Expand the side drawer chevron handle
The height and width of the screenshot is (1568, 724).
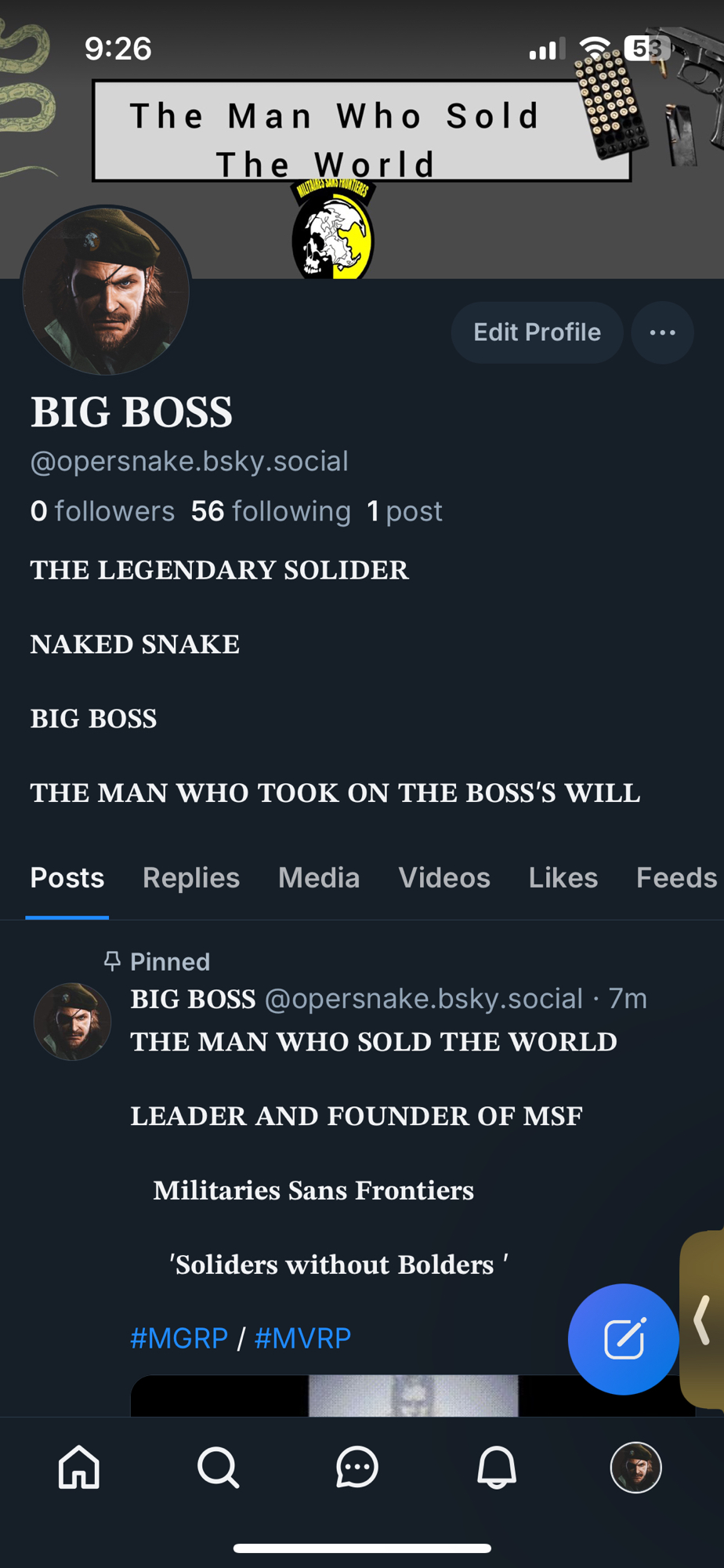pyautogui.click(x=704, y=1320)
